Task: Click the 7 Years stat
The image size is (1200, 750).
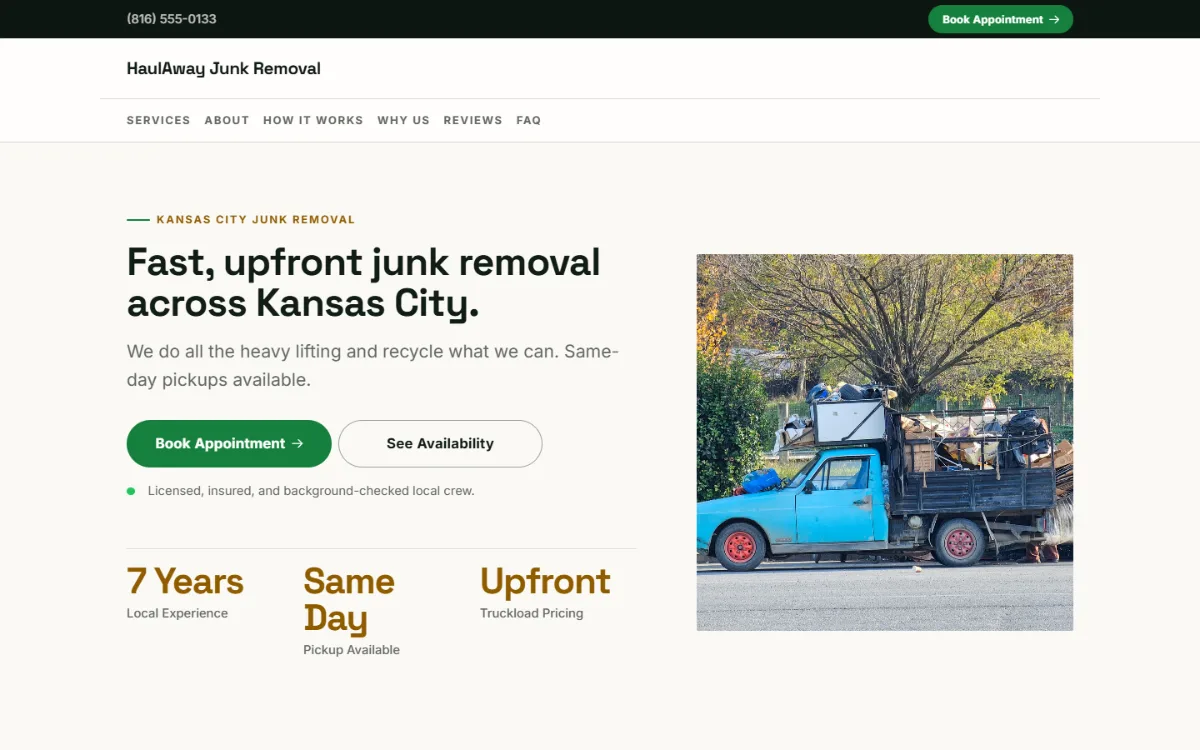Action: [x=185, y=581]
